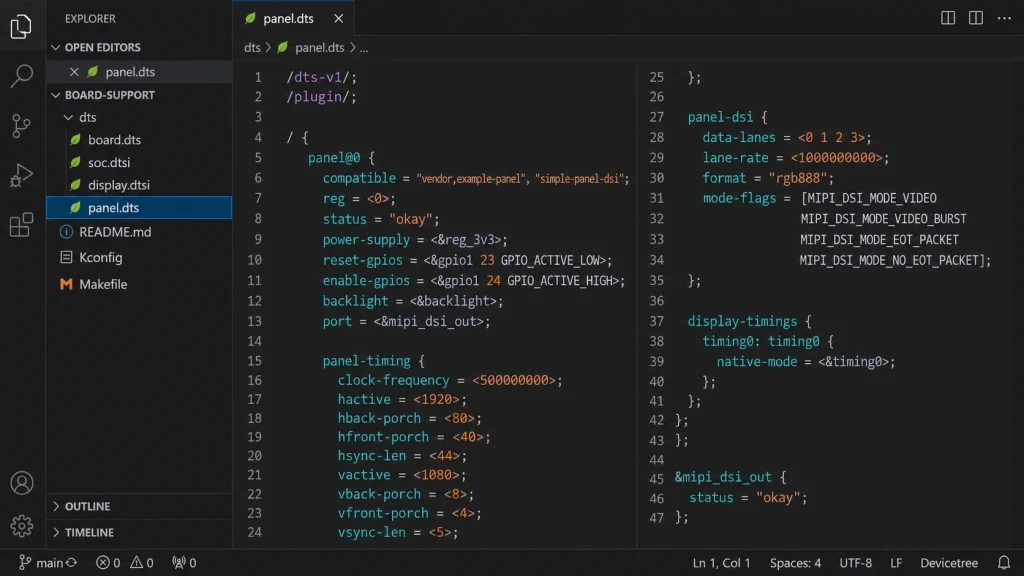Click the EXPLORER panel title
The height and width of the screenshot is (576, 1024).
click(90, 19)
